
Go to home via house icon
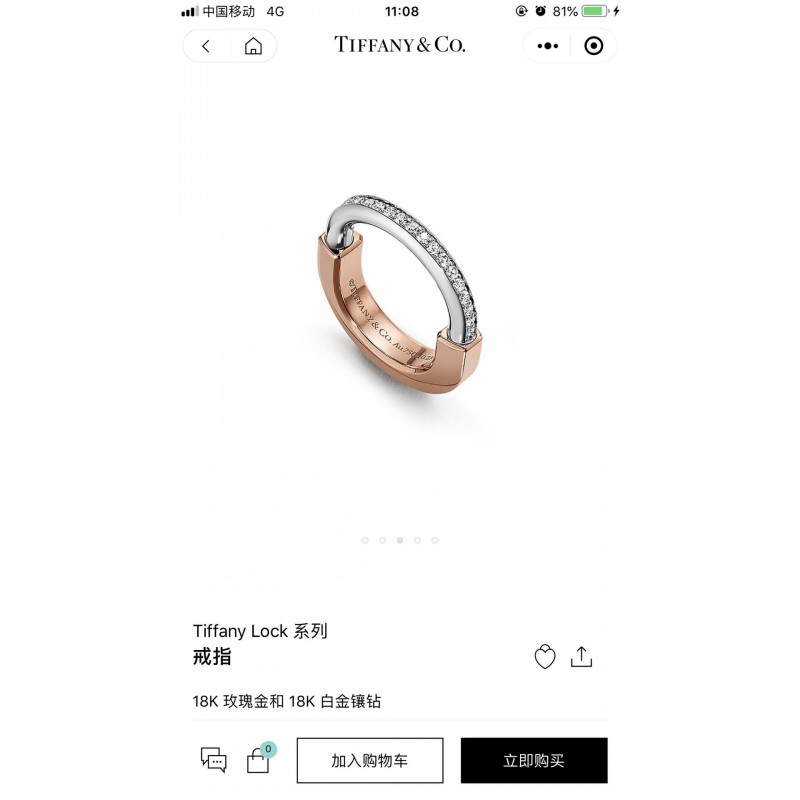tap(253, 46)
